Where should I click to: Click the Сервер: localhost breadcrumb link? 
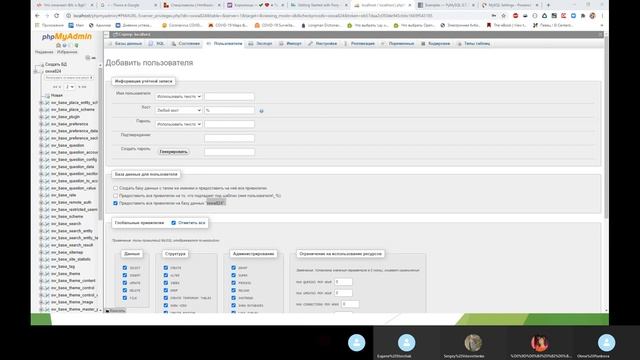pyautogui.click(x=134, y=35)
